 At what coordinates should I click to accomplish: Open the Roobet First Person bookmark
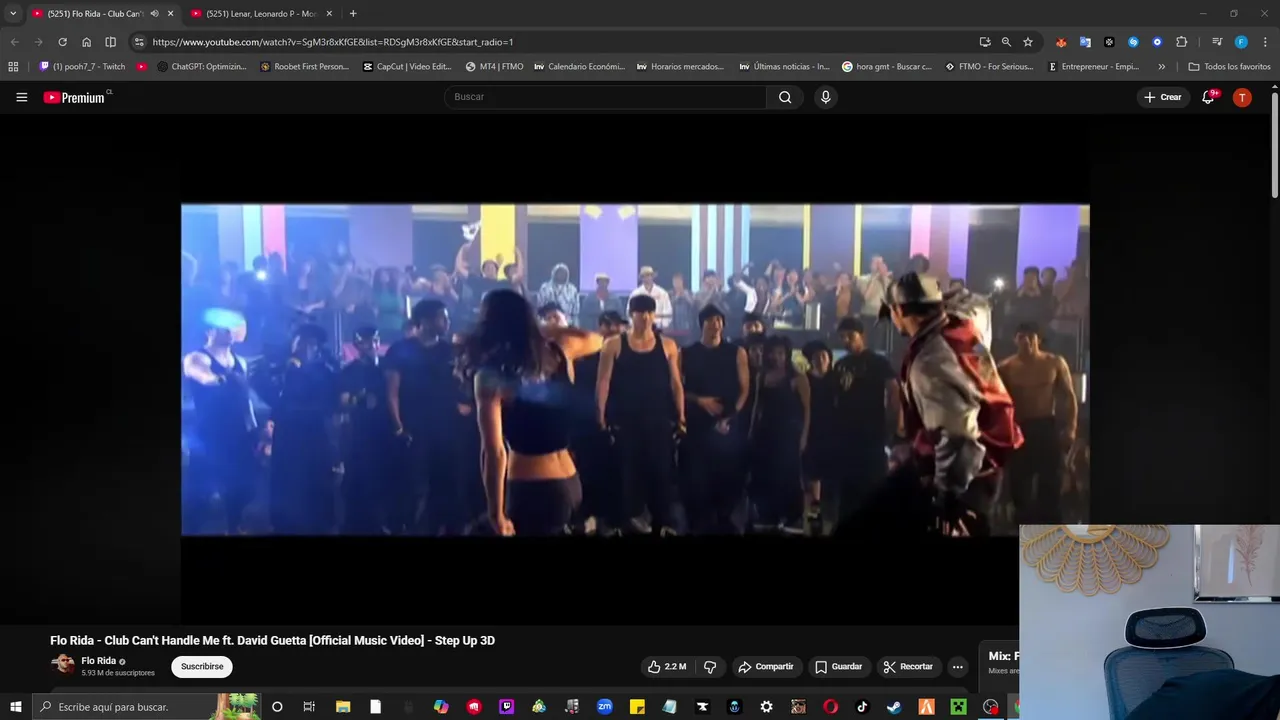[305, 67]
